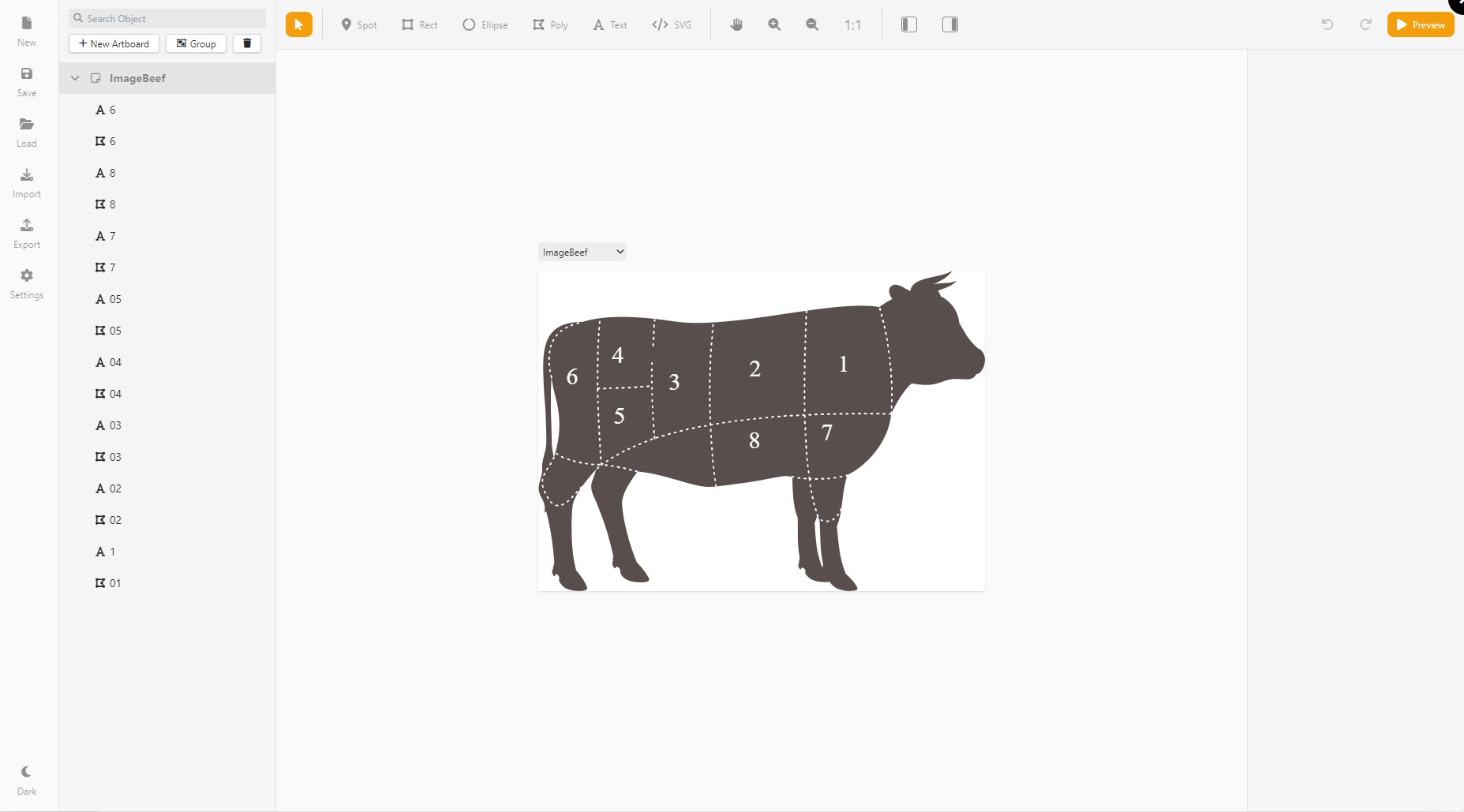Activate the Poly polygon tool
Screen dimensions: 1464x812
click(x=550, y=24)
